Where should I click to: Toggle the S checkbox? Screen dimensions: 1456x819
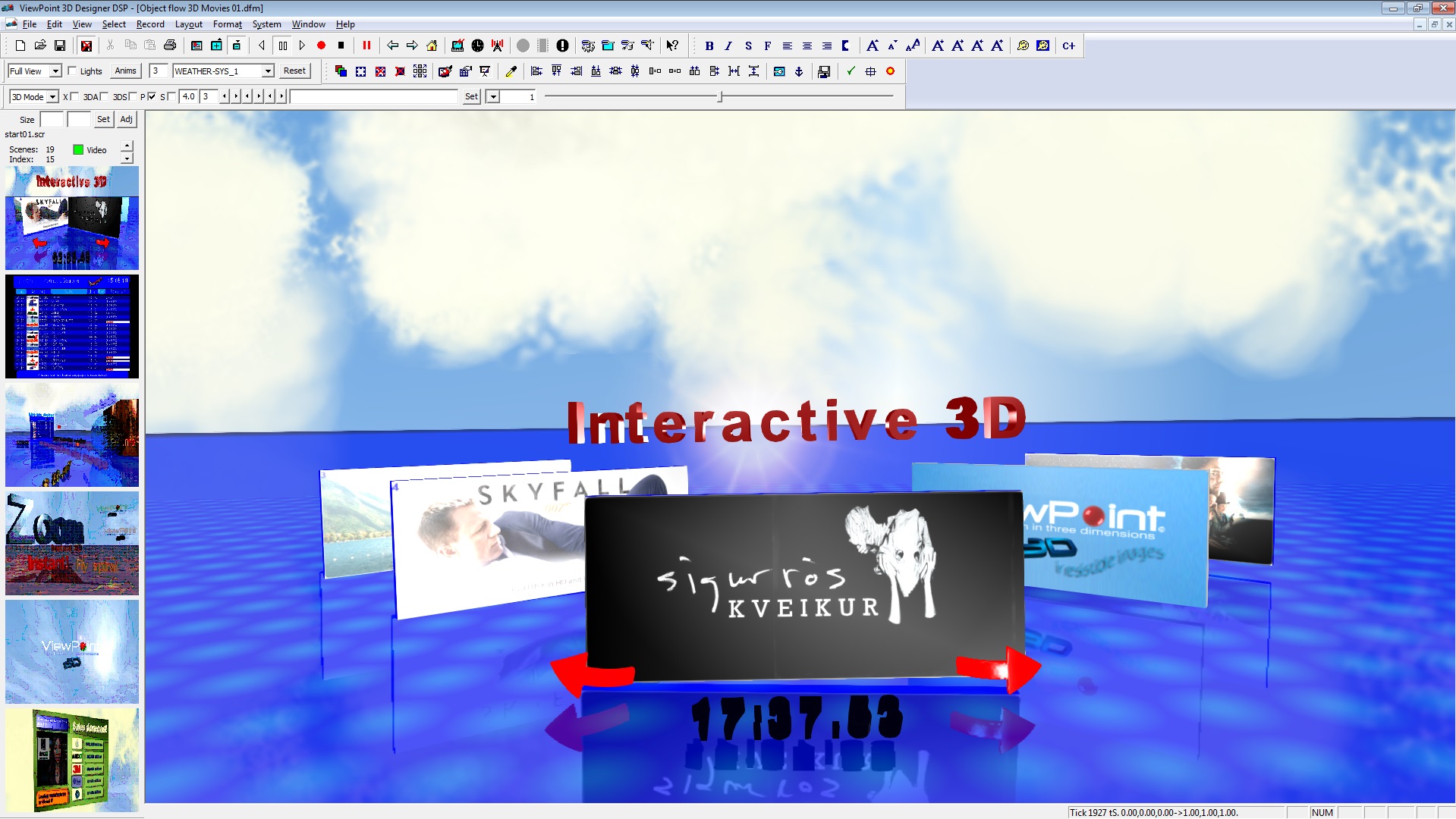tap(171, 96)
